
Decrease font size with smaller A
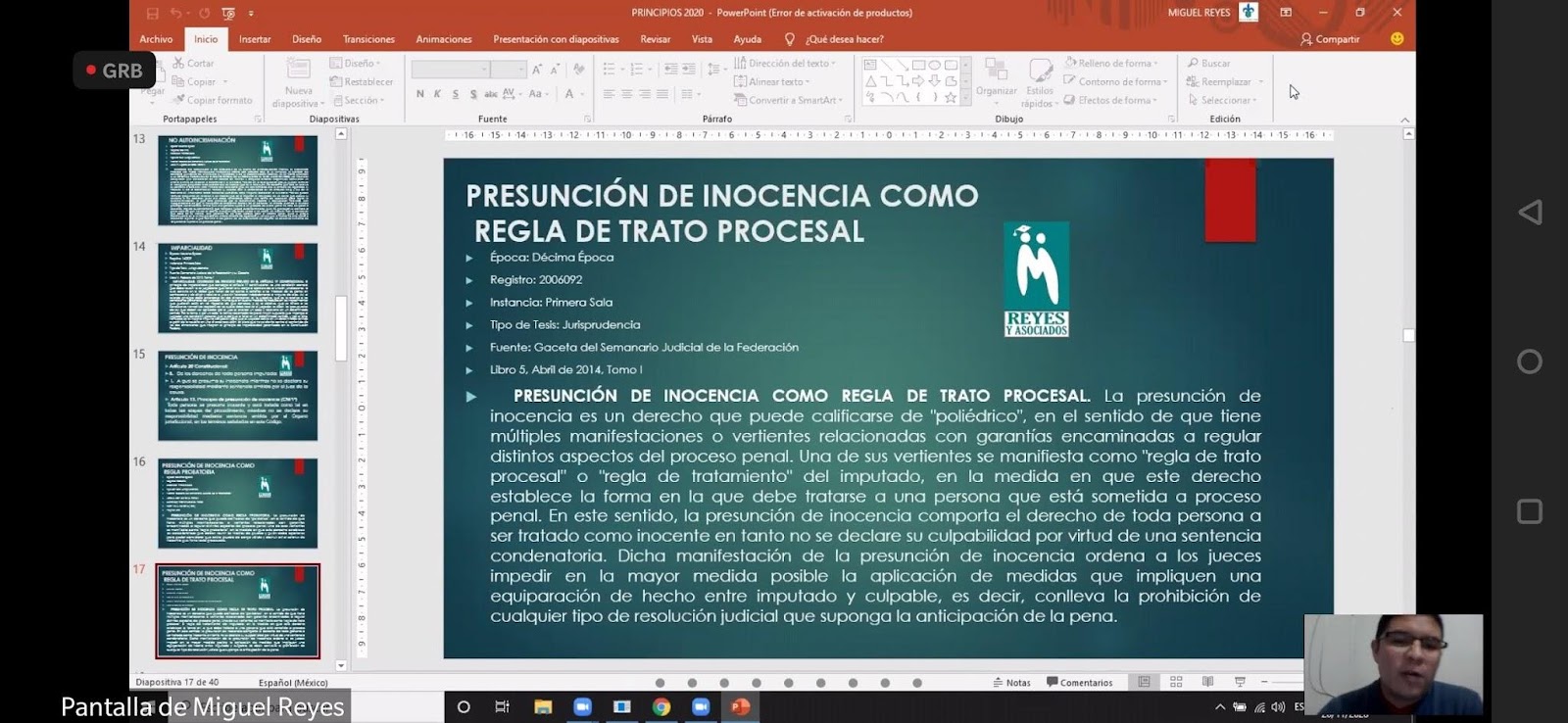tap(555, 70)
